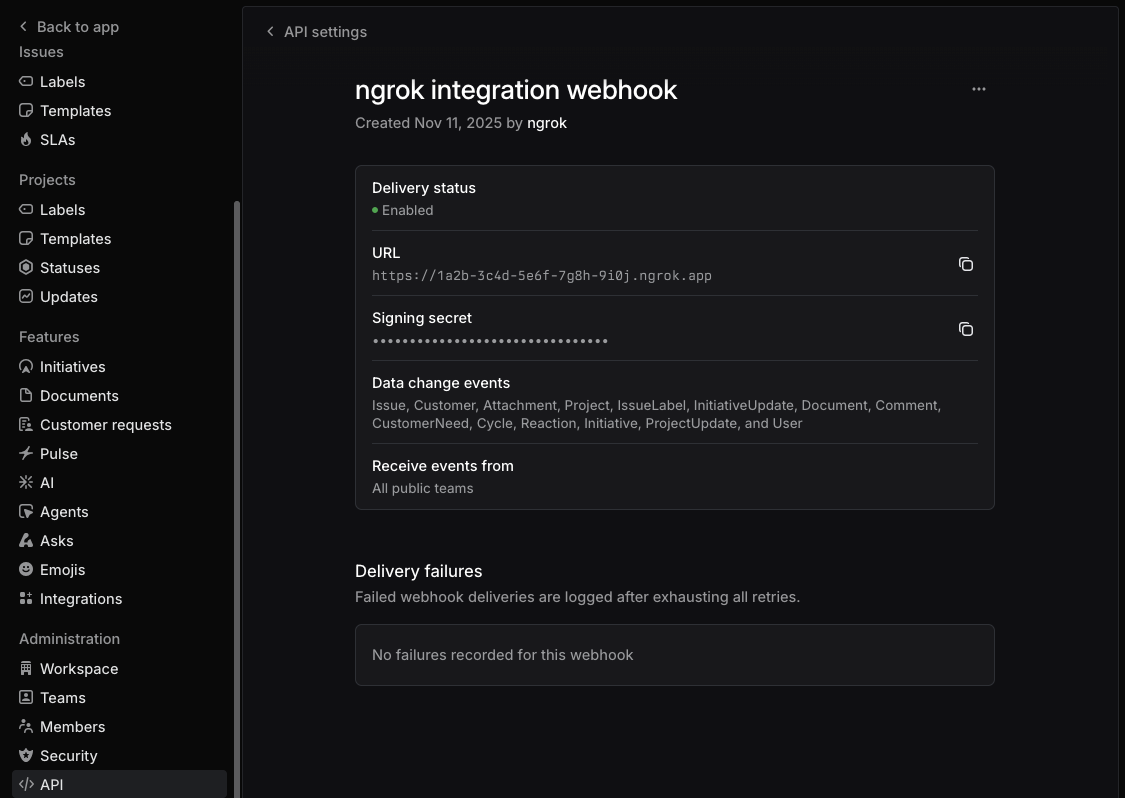Click the Back to app link
Screen dimensions: 1125x798
click(69, 27)
